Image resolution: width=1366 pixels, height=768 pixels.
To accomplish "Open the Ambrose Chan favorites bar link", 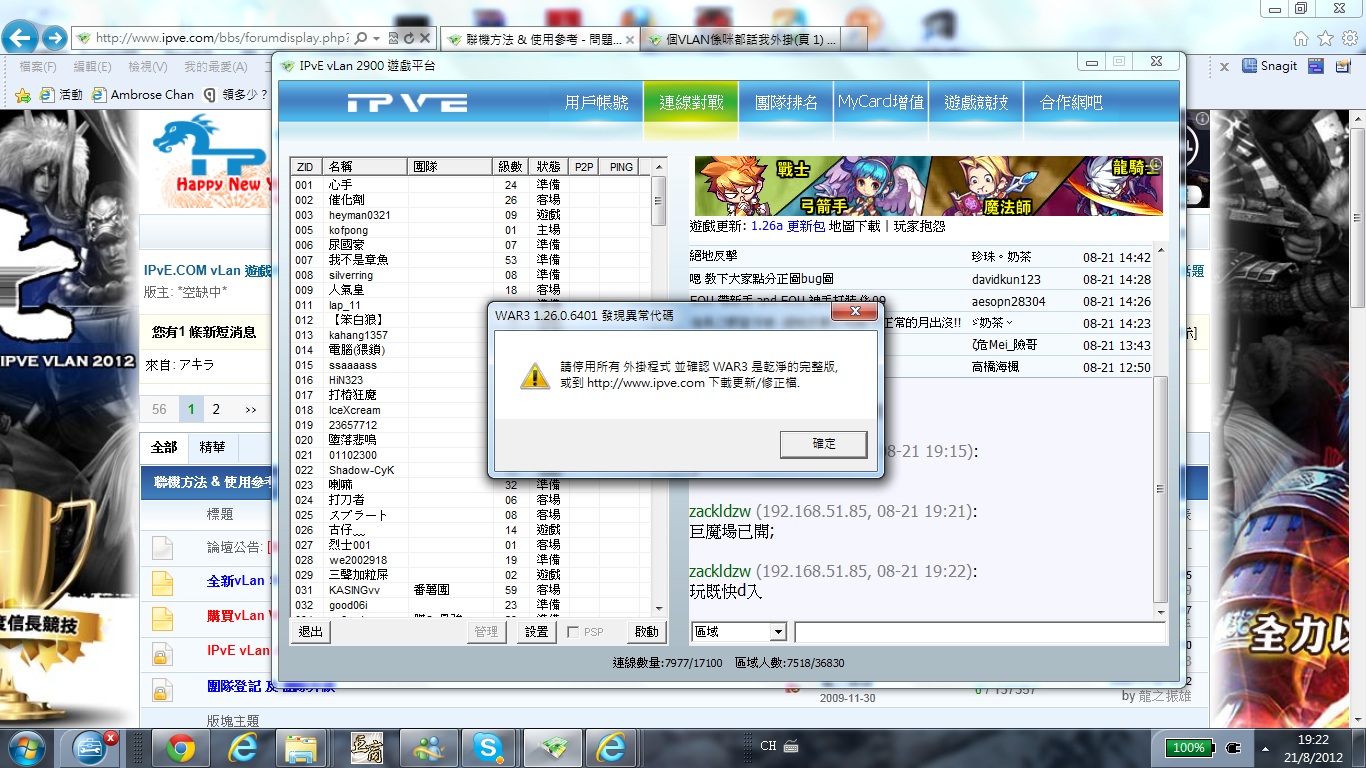I will click(x=143, y=95).
